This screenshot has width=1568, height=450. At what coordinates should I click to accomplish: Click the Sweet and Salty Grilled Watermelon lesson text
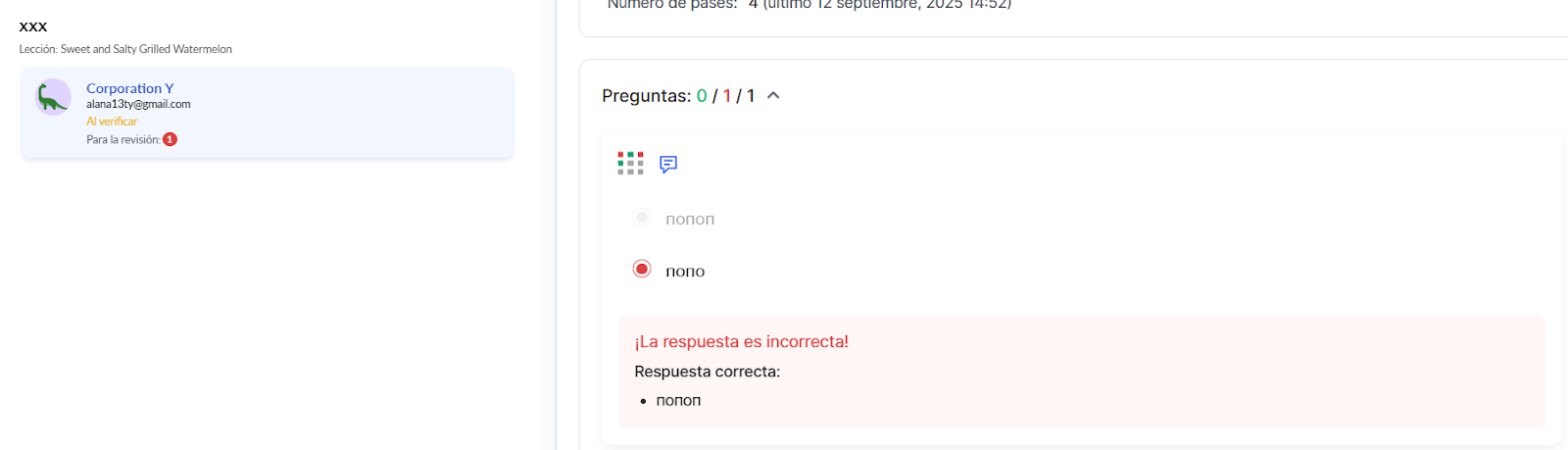click(x=146, y=49)
